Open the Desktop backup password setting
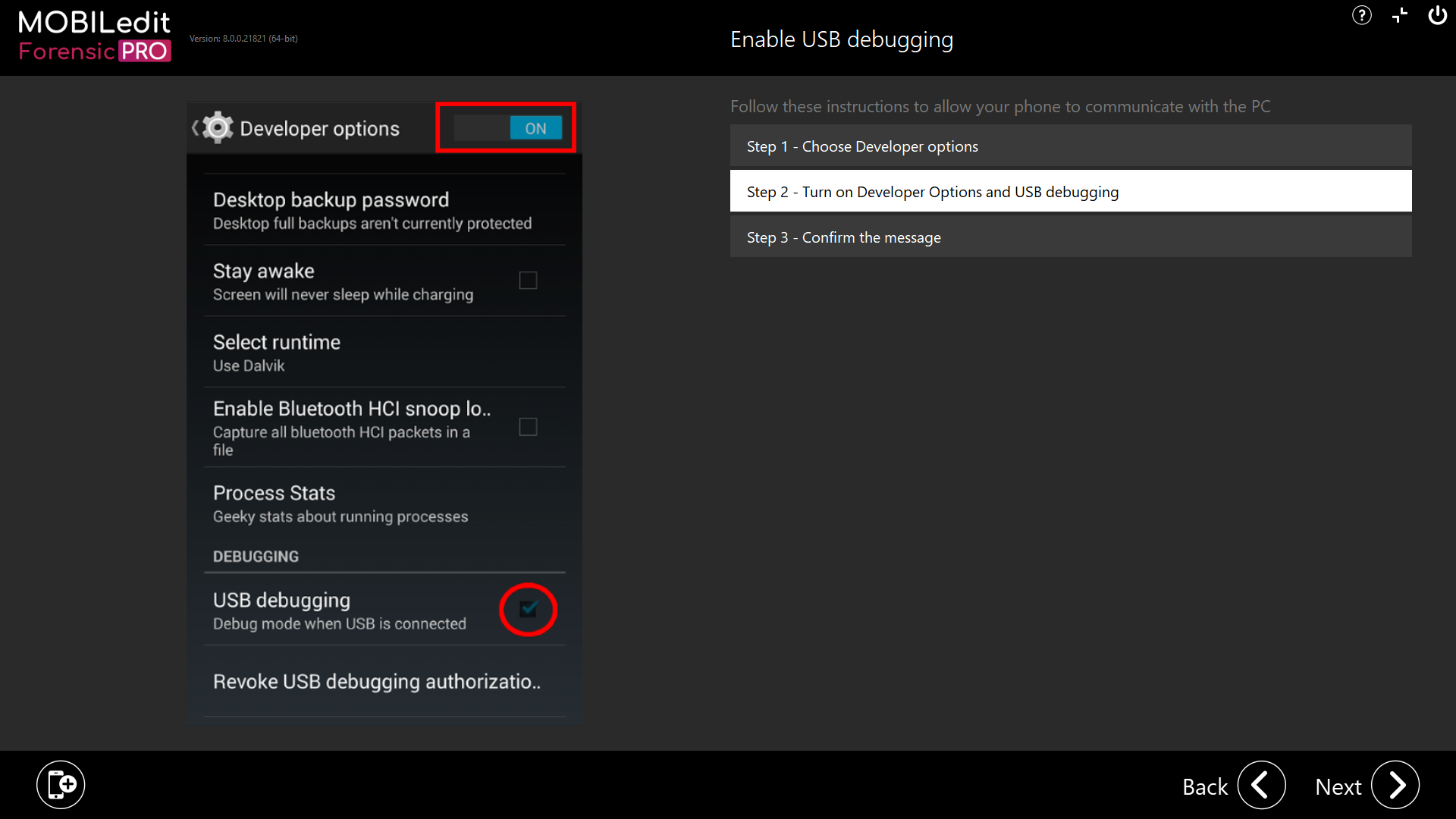Viewport: 1456px width, 819px height. coord(372,209)
